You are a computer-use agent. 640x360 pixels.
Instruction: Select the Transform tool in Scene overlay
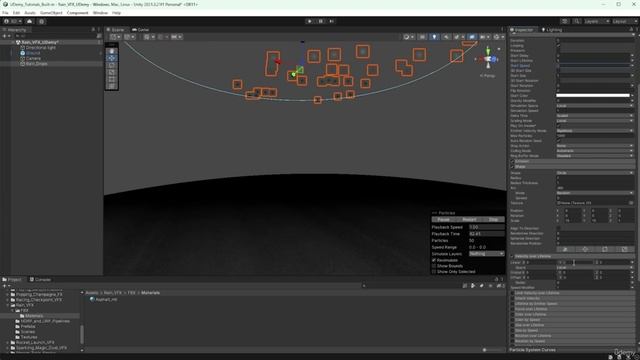coord(111,86)
